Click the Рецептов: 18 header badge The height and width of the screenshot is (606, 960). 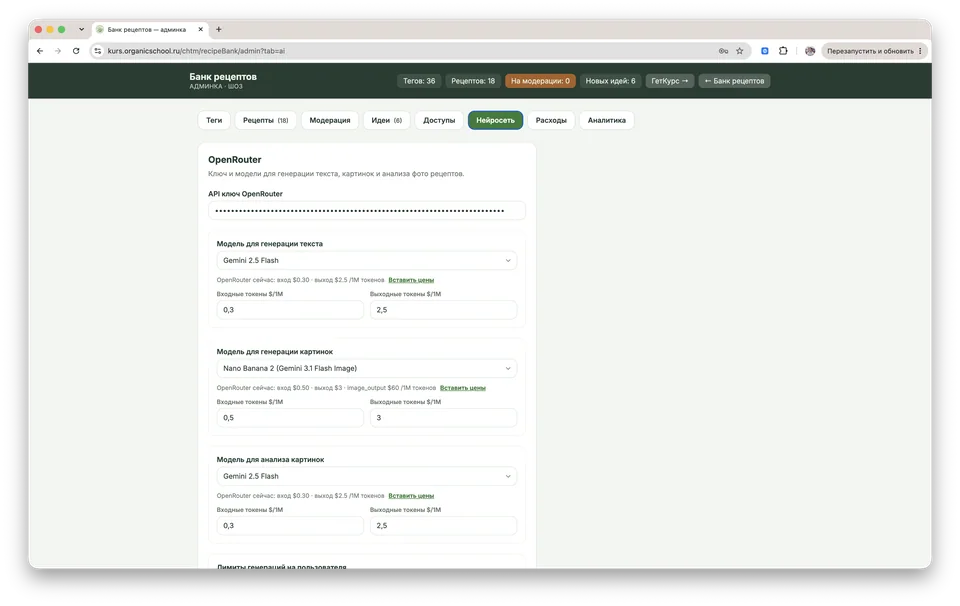[x=473, y=81]
